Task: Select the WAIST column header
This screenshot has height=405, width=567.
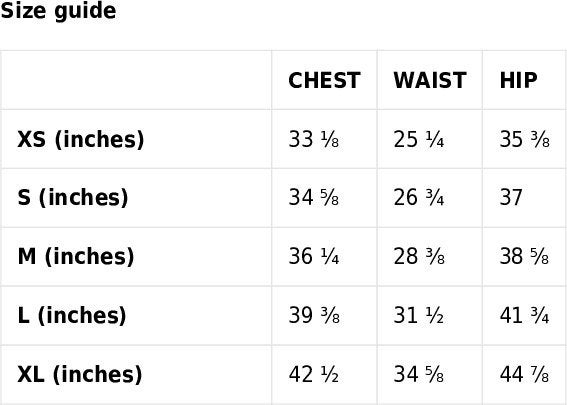Action: tap(430, 80)
